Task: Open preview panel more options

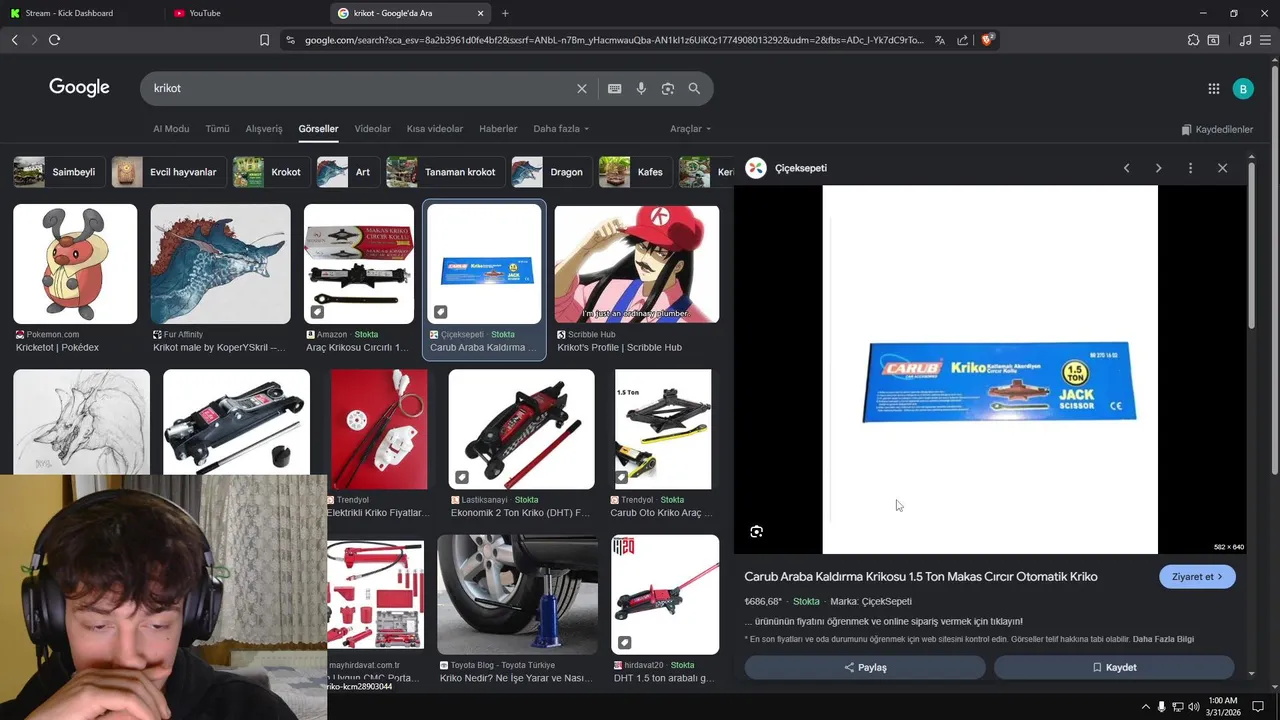Action: pos(1190,168)
